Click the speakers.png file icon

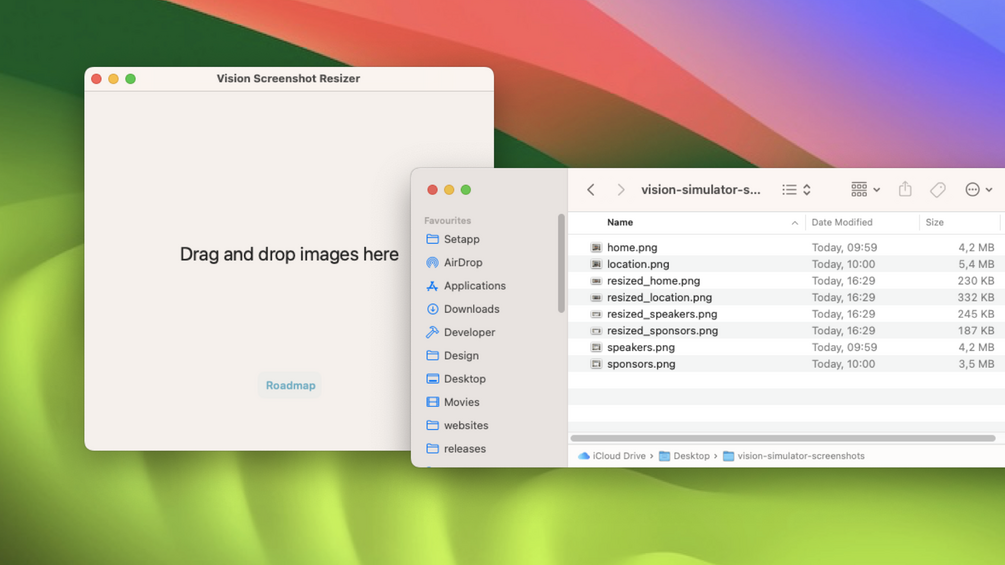(596, 347)
